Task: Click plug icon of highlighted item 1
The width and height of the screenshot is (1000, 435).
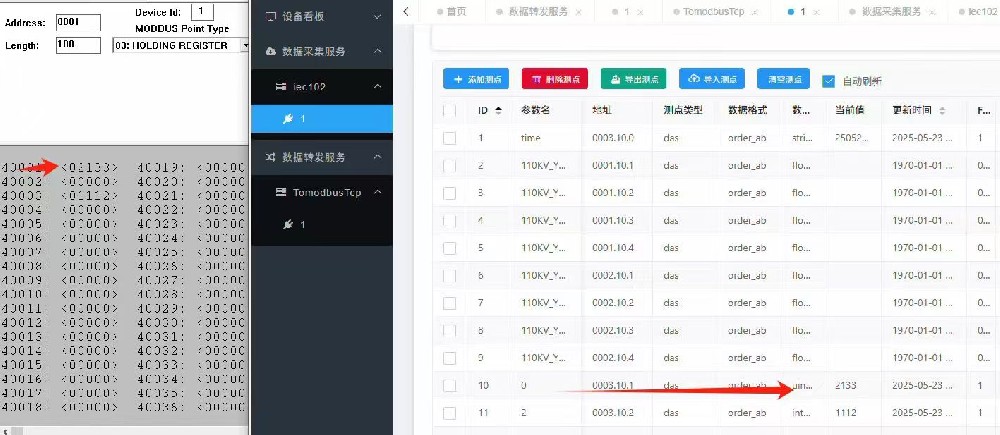Action: coord(288,119)
